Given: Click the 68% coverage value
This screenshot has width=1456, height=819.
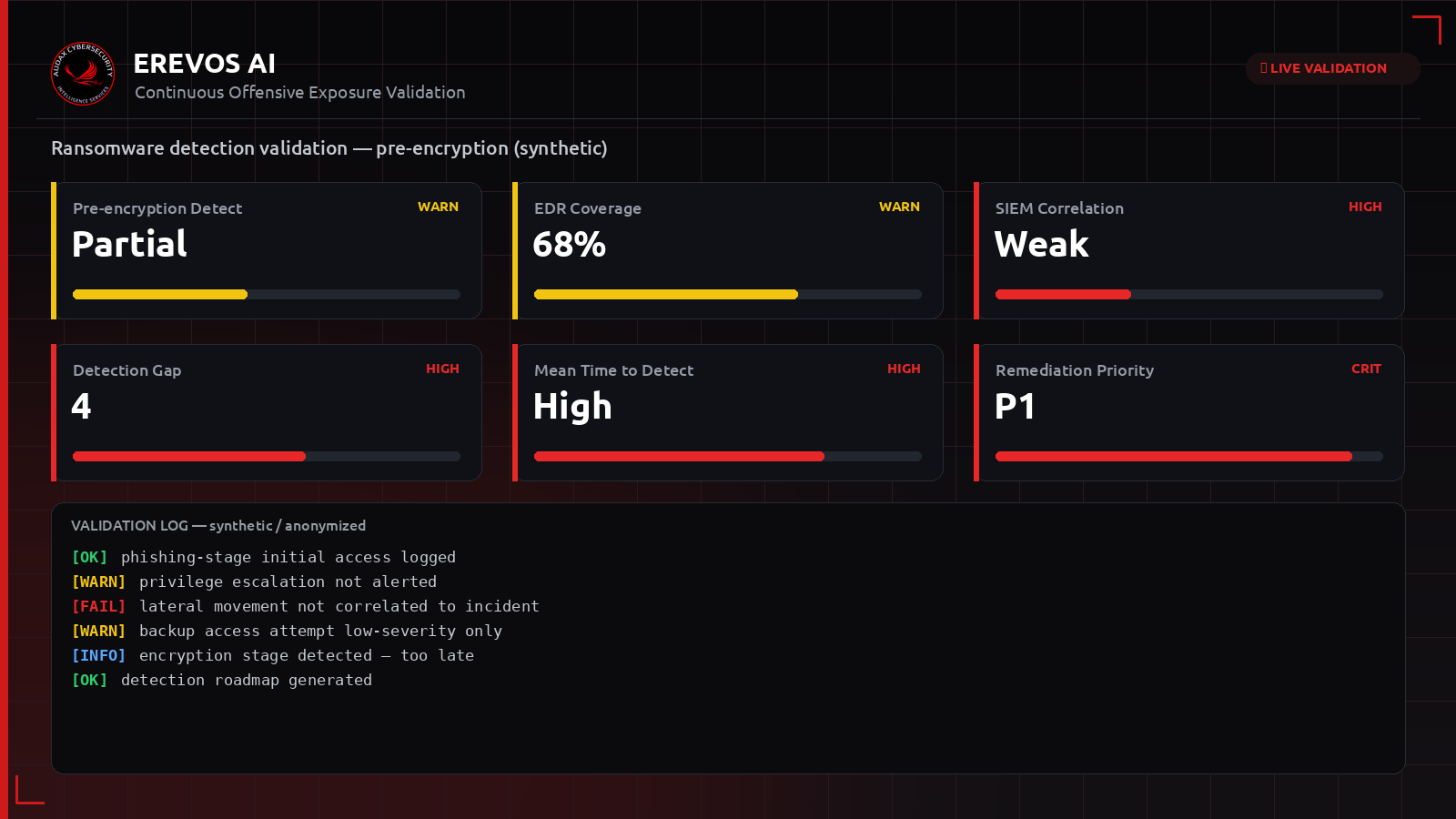Looking at the screenshot, I should point(570,244).
